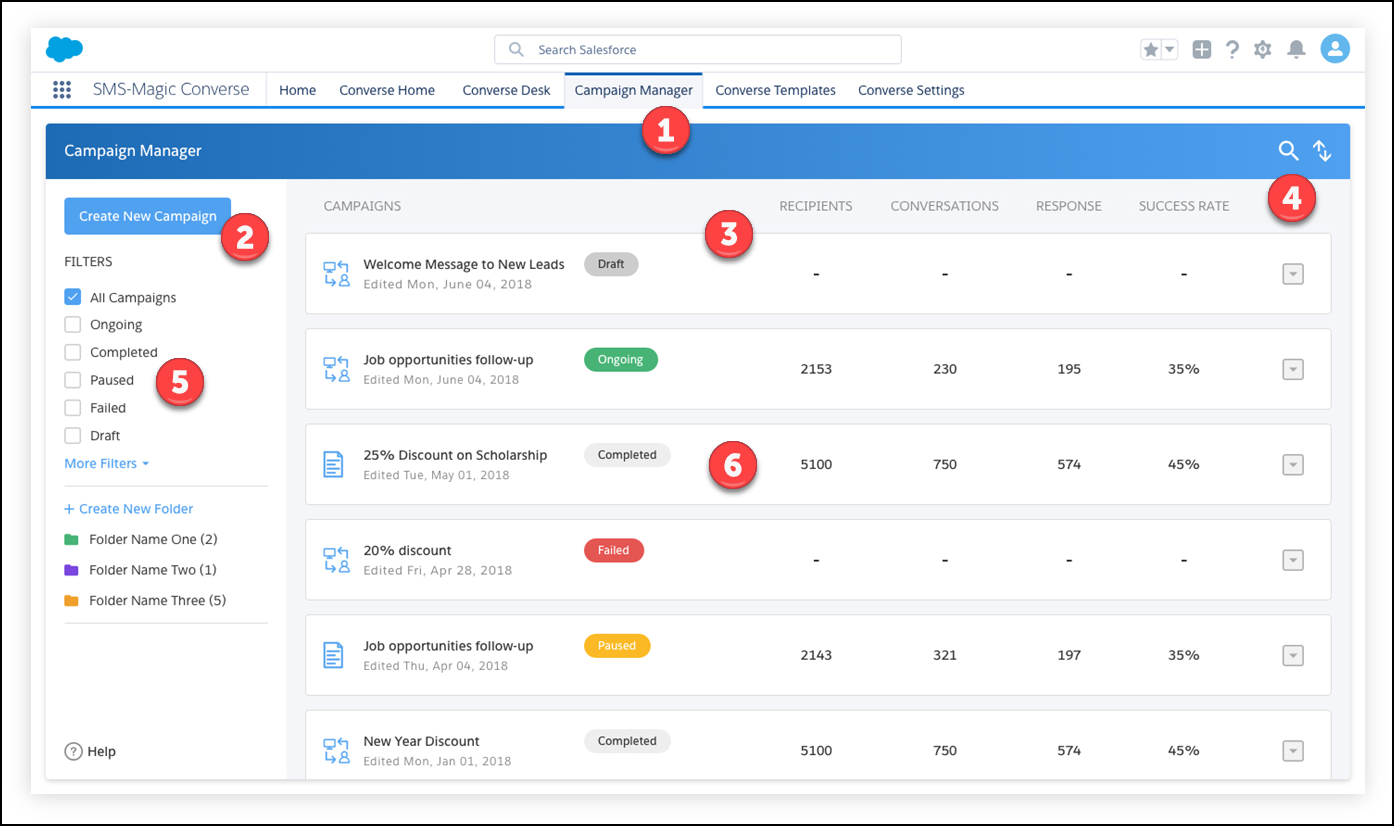Click the SUCCESS RATE column header
1394x826 pixels.
pos(1184,206)
